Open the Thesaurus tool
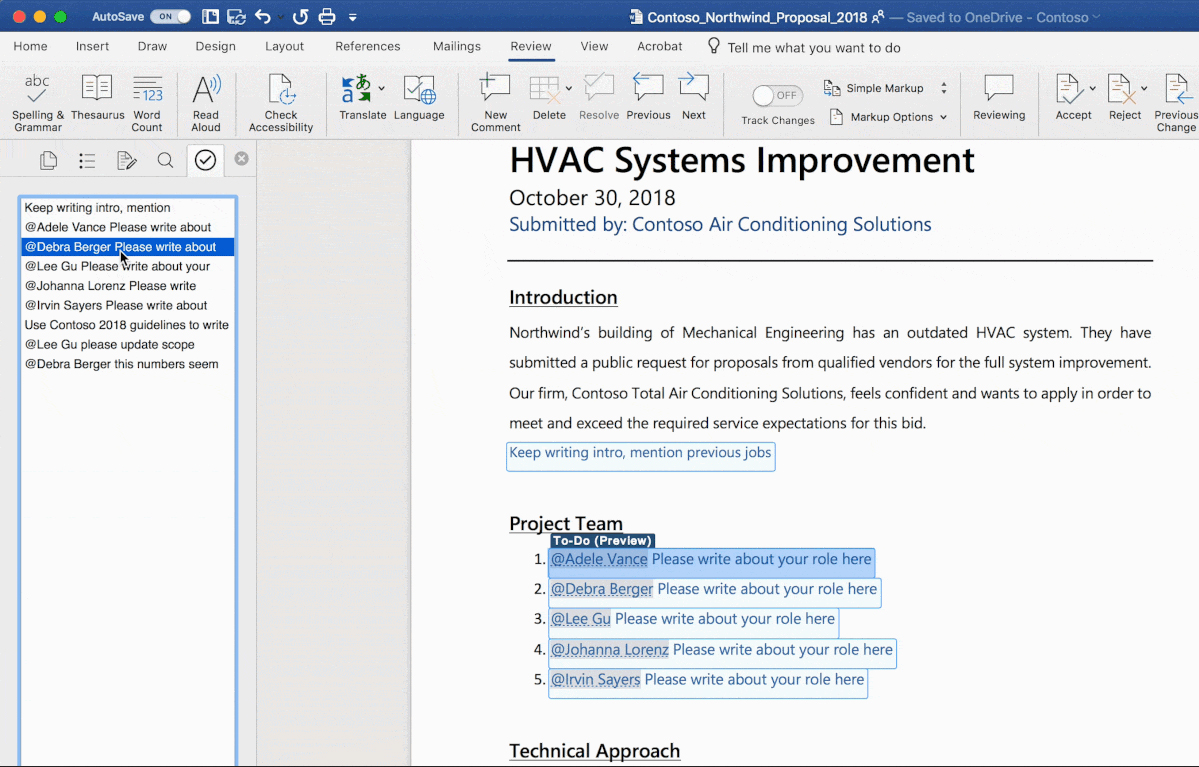The image size is (1199, 767). (97, 98)
